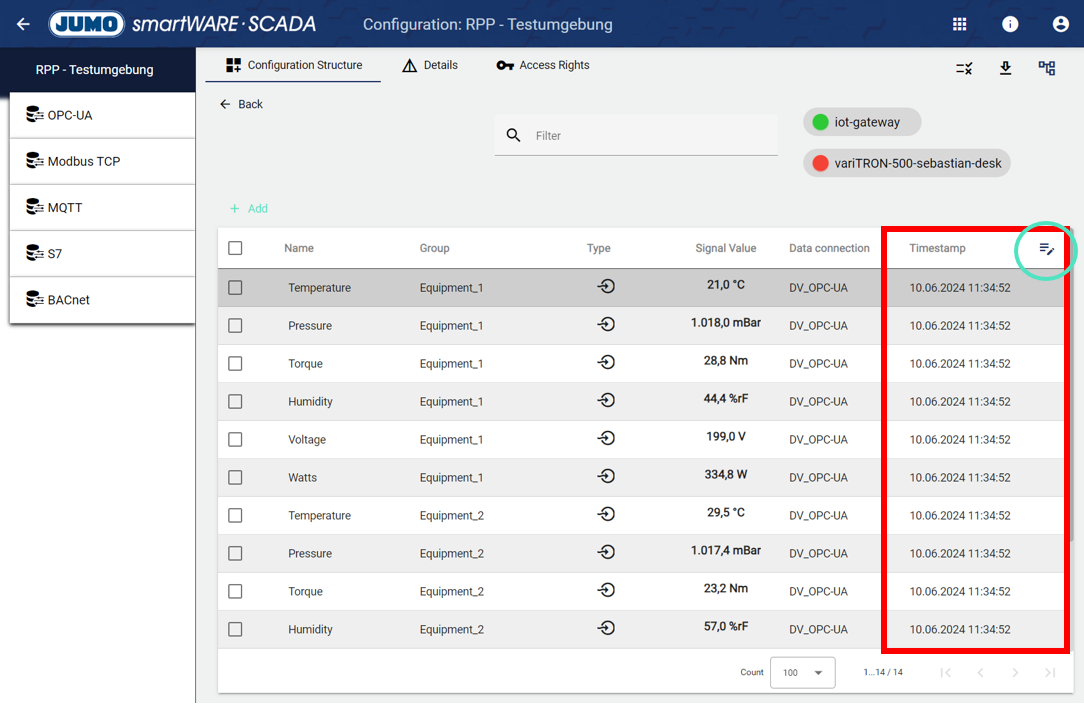Toggle the select-all checkbox in table header

click(x=235, y=248)
